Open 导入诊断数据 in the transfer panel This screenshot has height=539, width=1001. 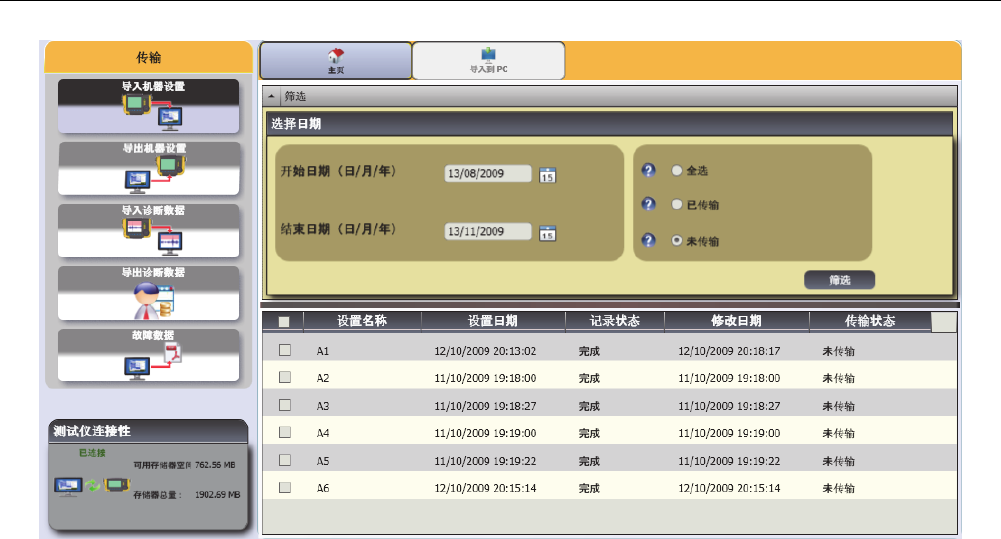(x=149, y=231)
